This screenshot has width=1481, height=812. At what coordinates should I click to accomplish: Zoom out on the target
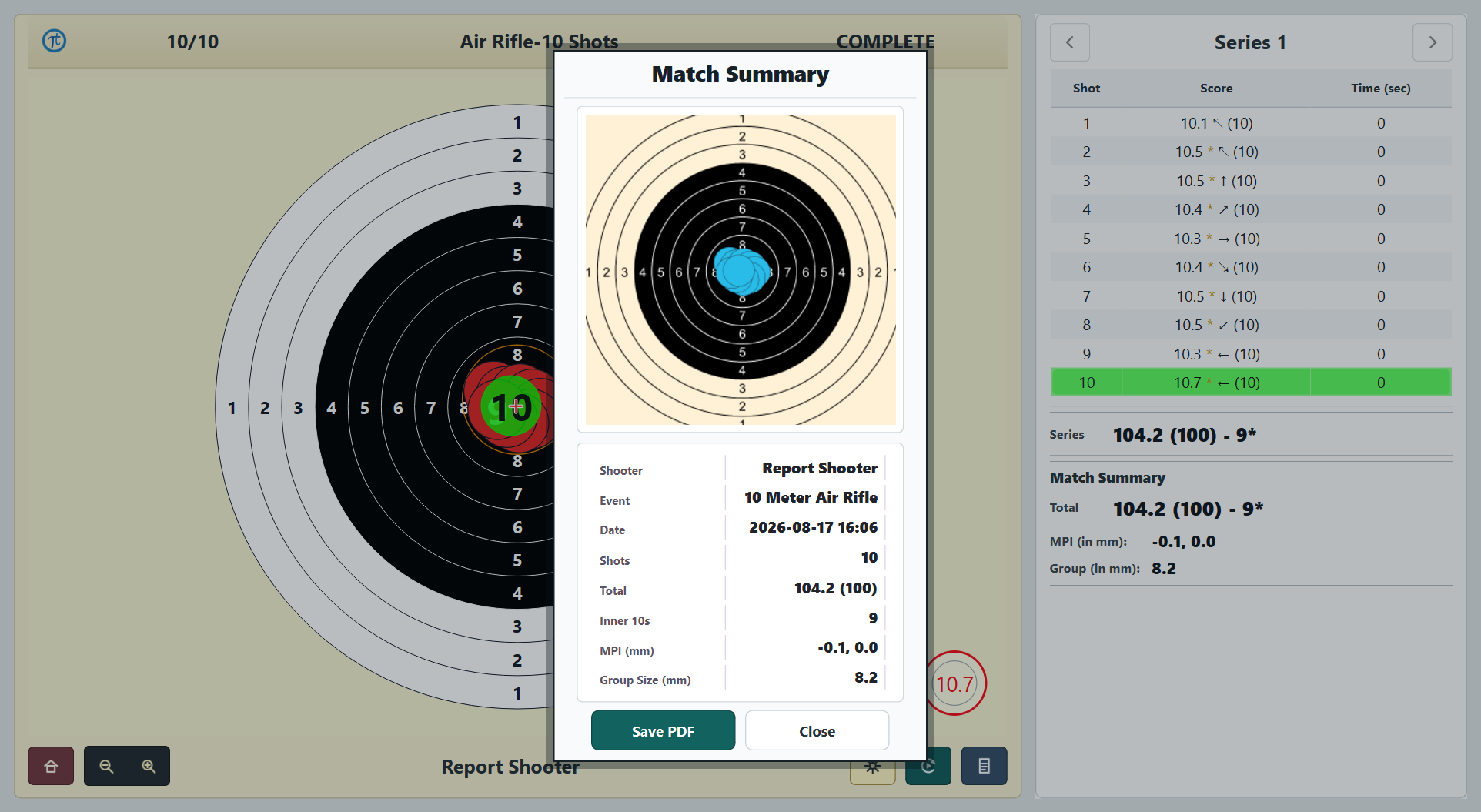pyautogui.click(x=106, y=766)
